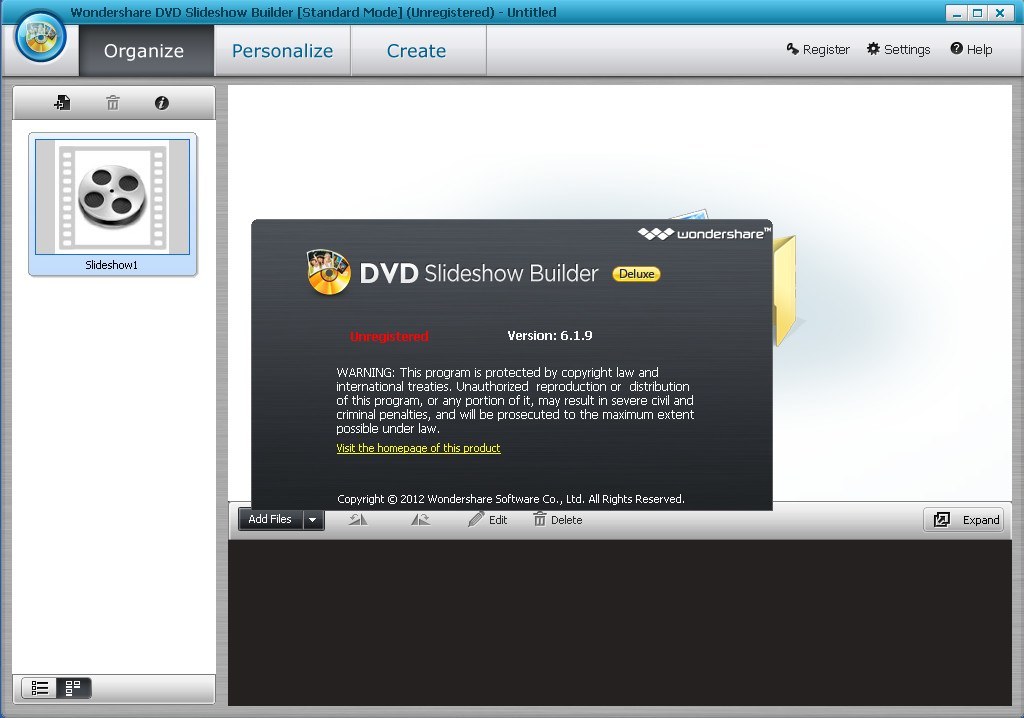Viewport: 1024px width, 718px height.
Task: Switch to the Personalize tab
Action: 282,50
